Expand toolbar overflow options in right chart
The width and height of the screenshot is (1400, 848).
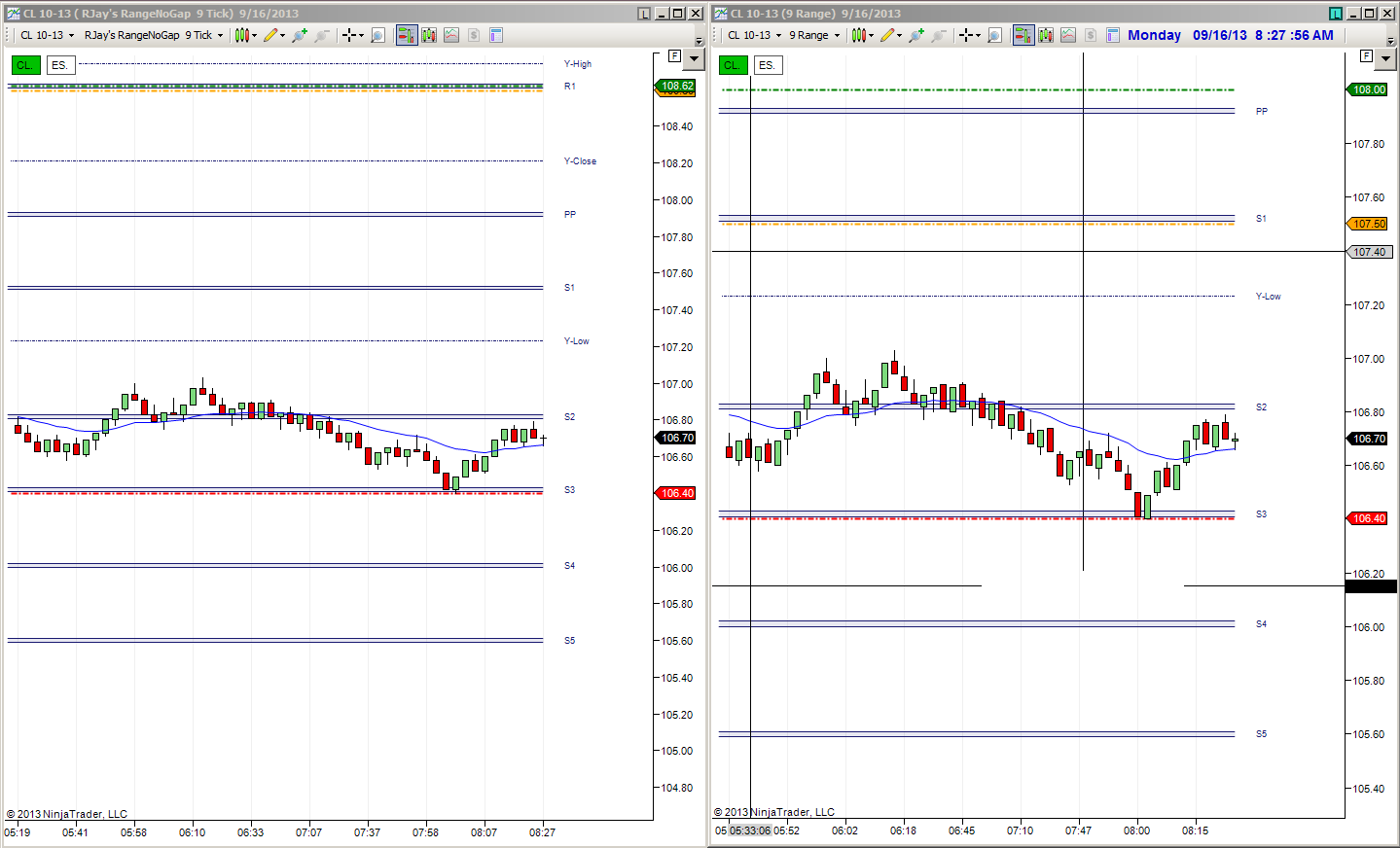click(x=1390, y=40)
